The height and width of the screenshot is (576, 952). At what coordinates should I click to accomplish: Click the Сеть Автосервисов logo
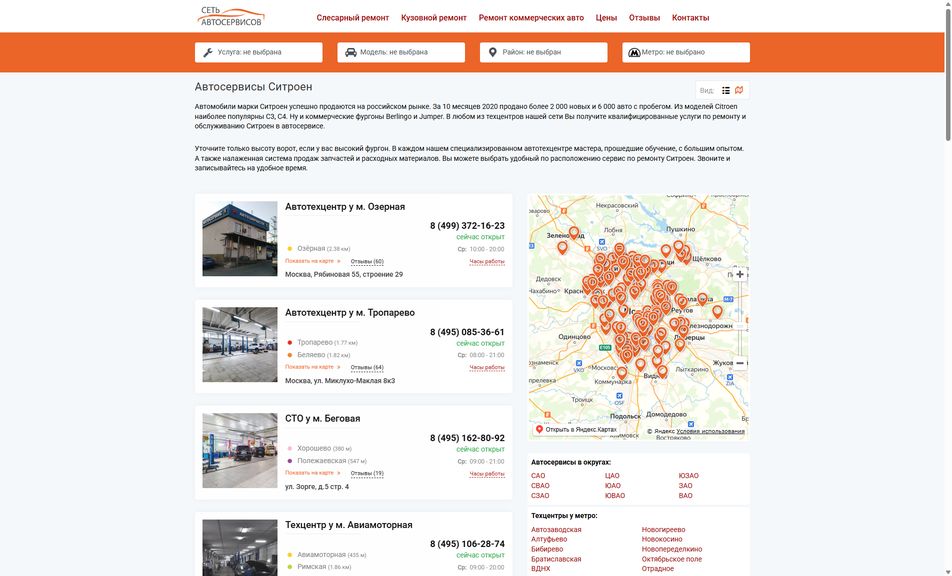click(231, 16)
